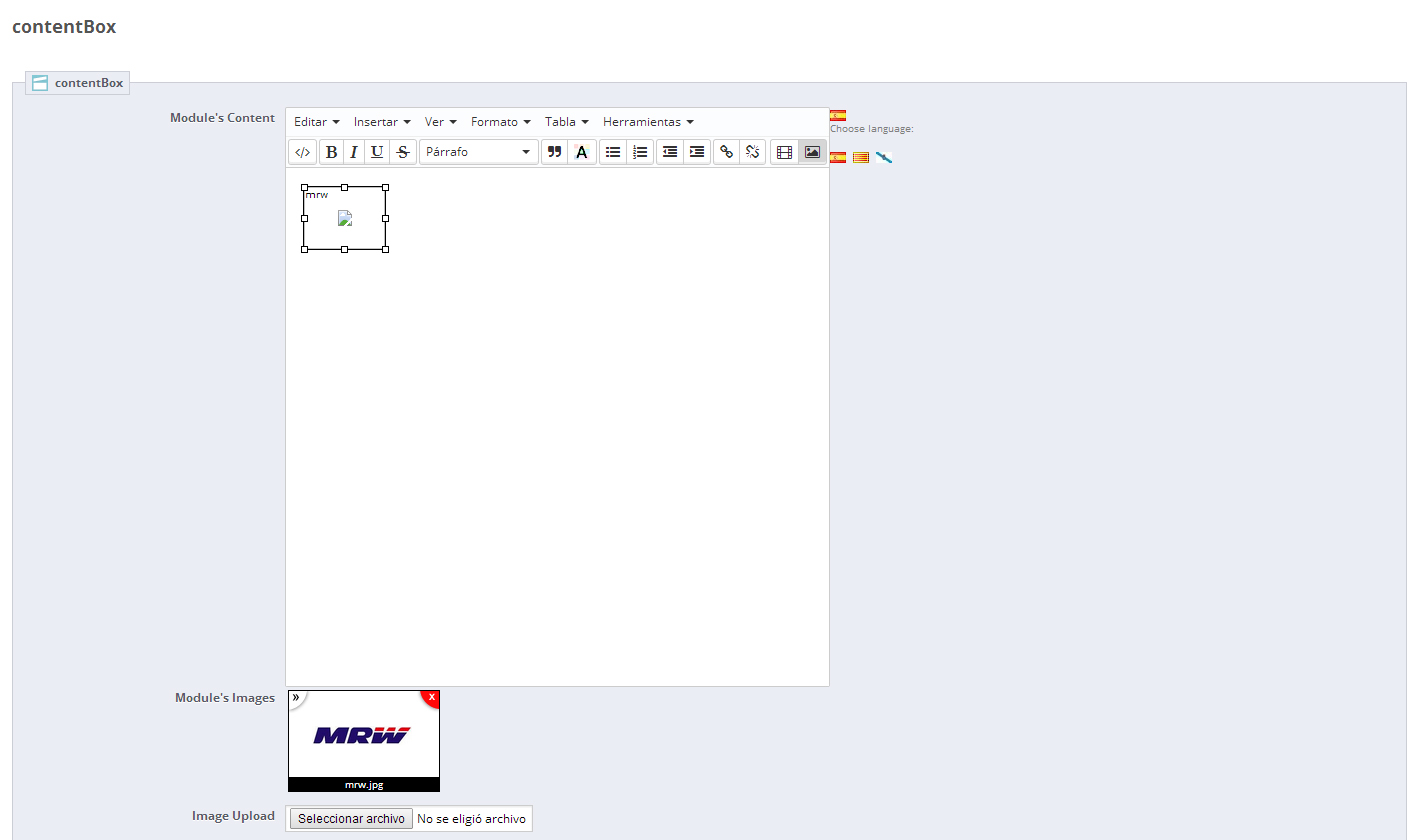Click the 'Choose language:' text
Screen dimensions: 1407x840
coord(872,129)
